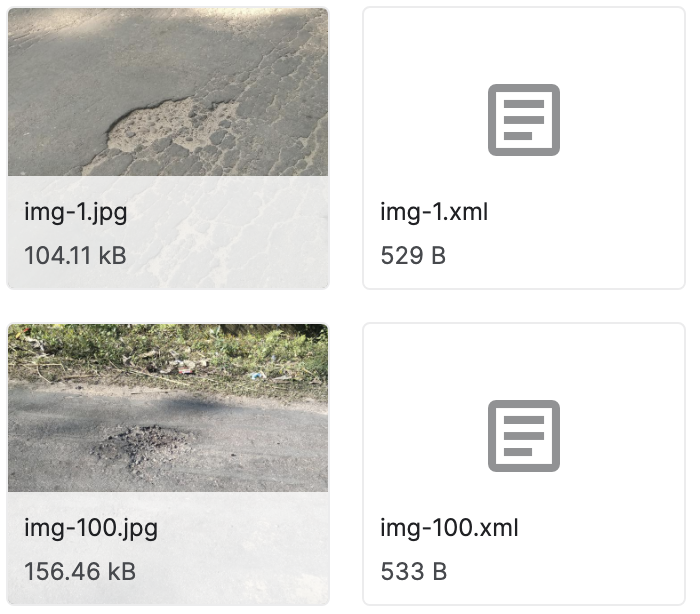
Task: Click the img-1.xml file name
Action: tap(434, 212)
